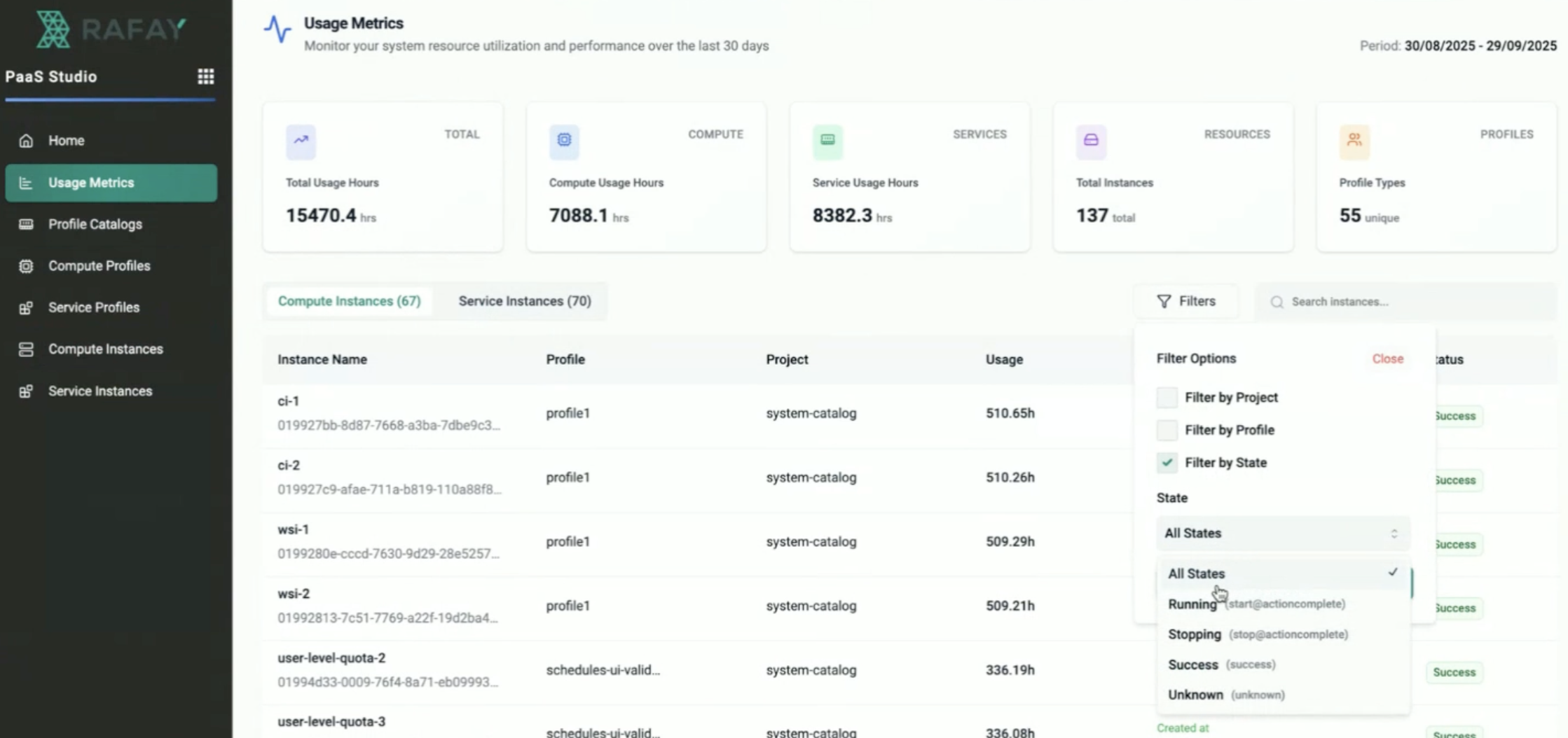Image resolution: width=1568 pixels, height=738 pixels.
Task: Click the Compute Instances server icon
Action: 26,349
